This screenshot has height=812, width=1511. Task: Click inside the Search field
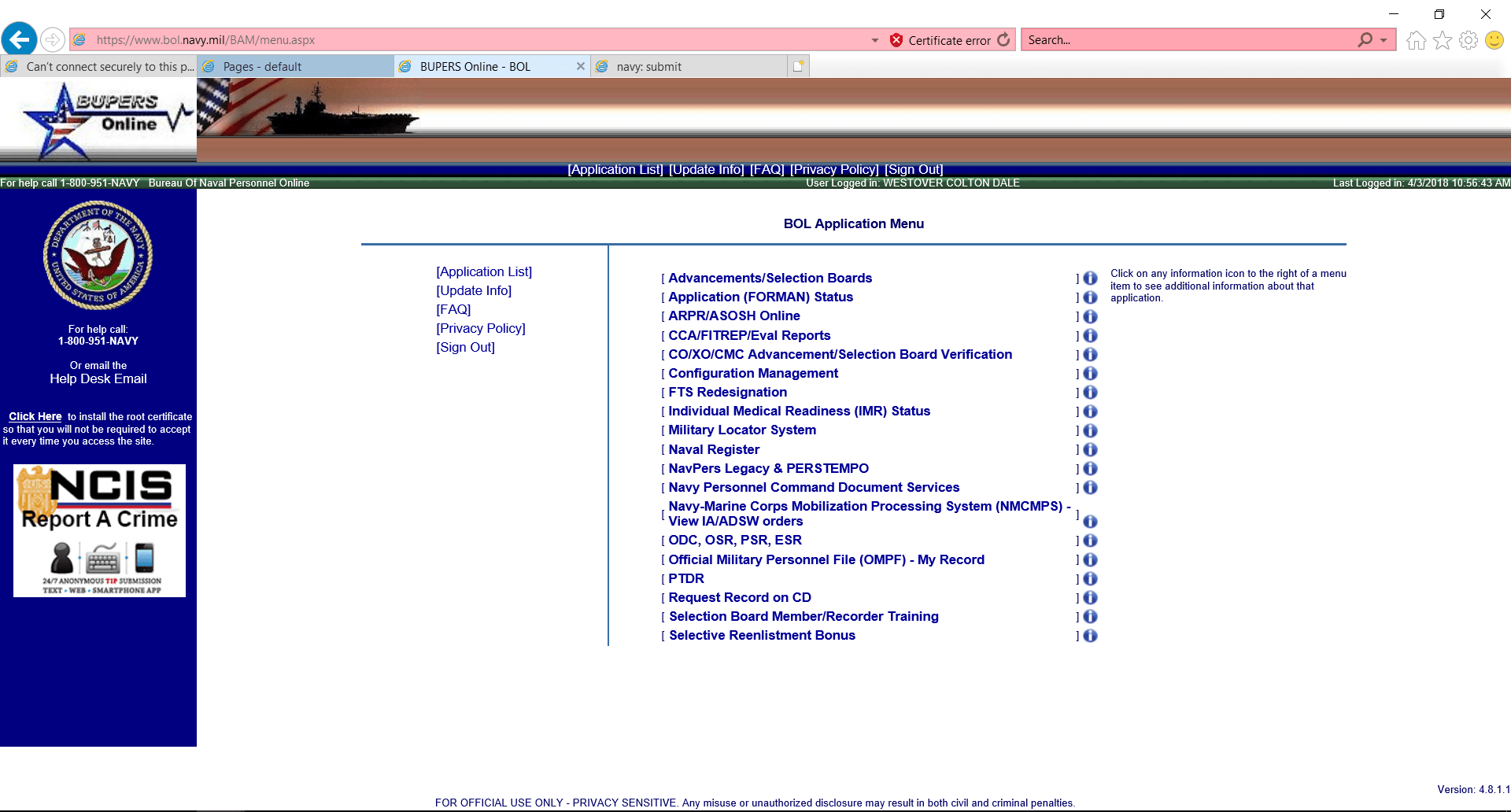[x=1180, y=39]
